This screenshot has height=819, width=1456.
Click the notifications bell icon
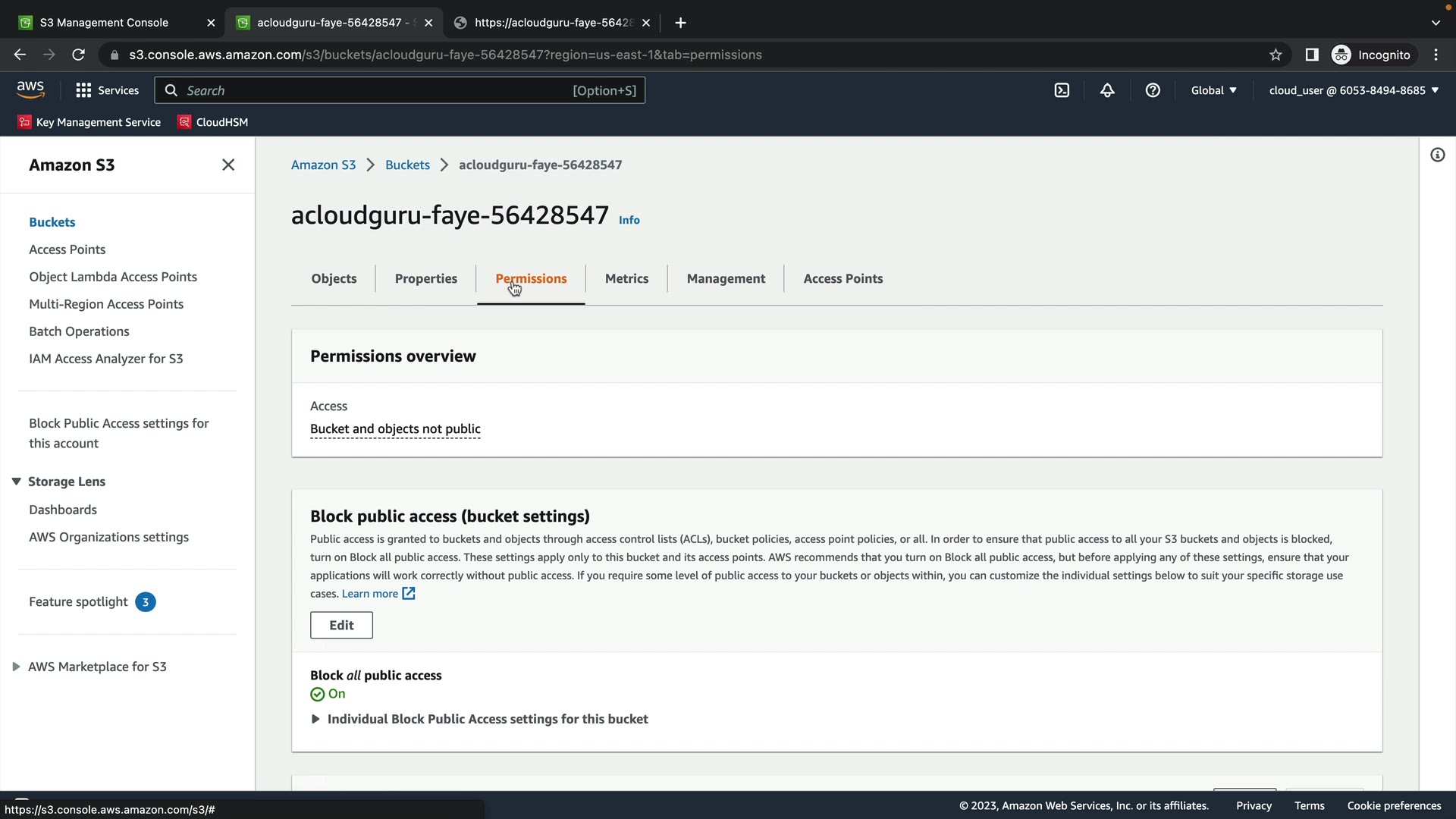coord(1107,90)
